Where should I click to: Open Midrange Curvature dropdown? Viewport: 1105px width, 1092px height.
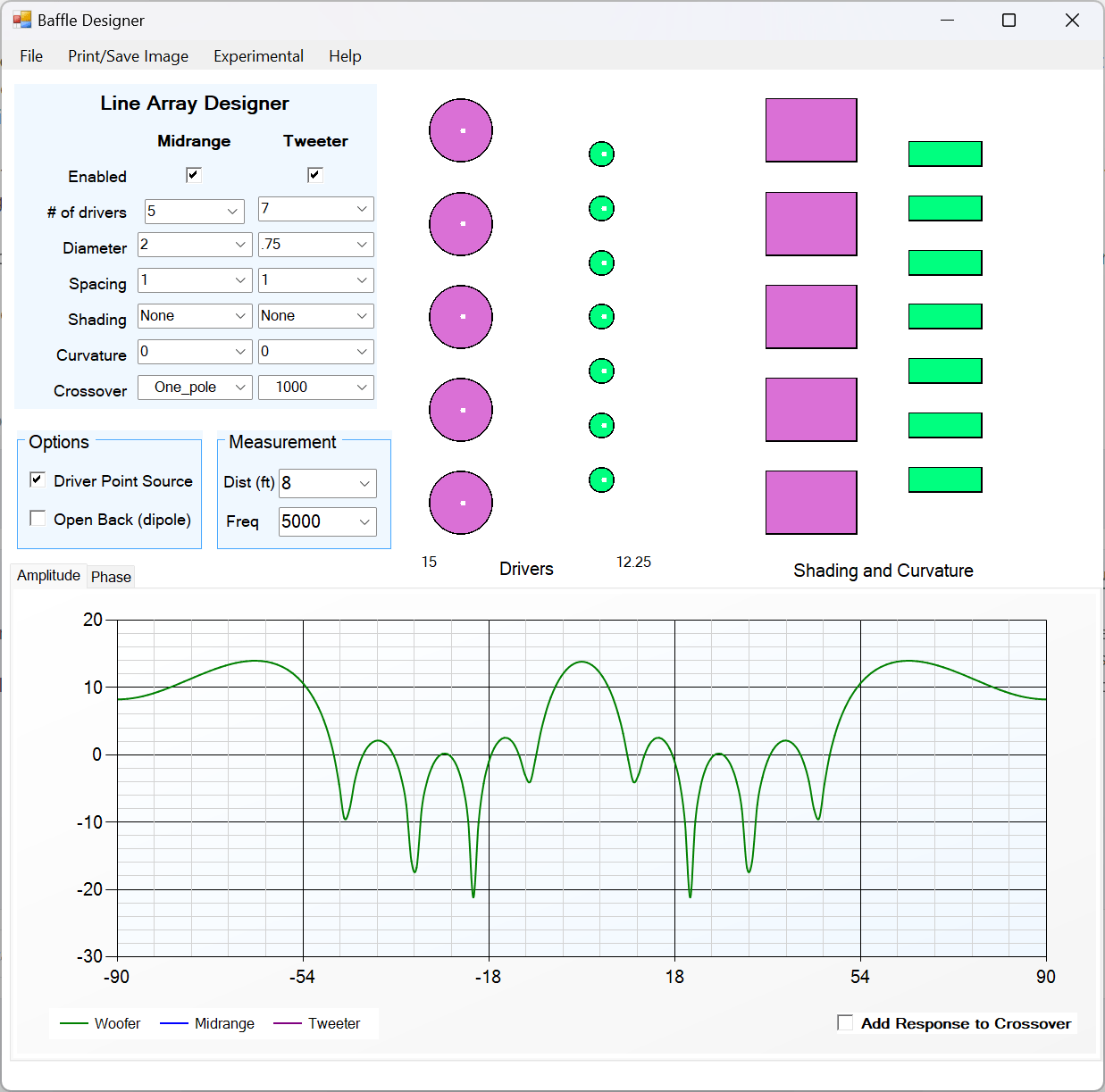coord(195,352)
